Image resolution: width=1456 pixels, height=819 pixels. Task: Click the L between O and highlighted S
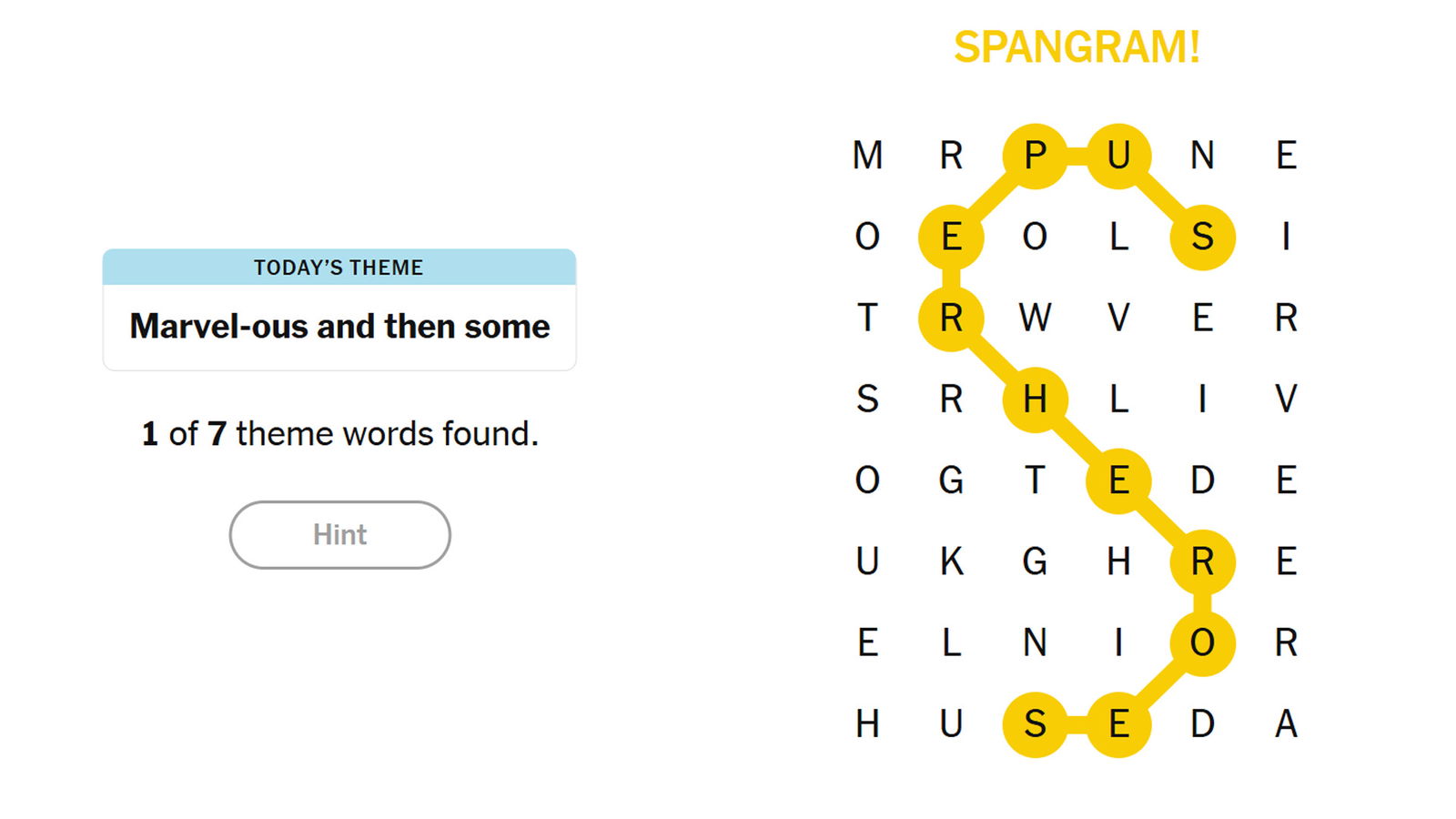[x=1118, y=238]
